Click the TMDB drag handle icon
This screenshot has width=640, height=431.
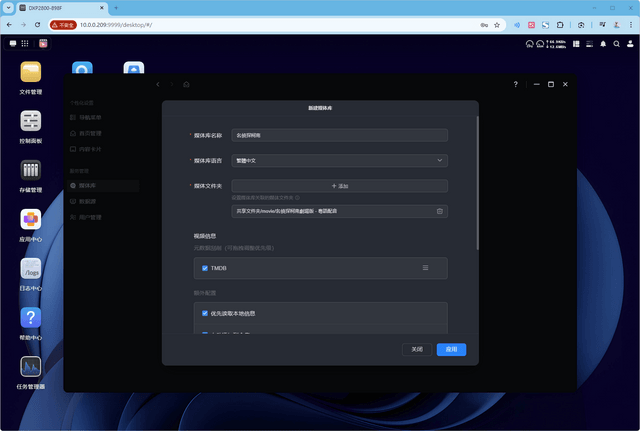425,268
